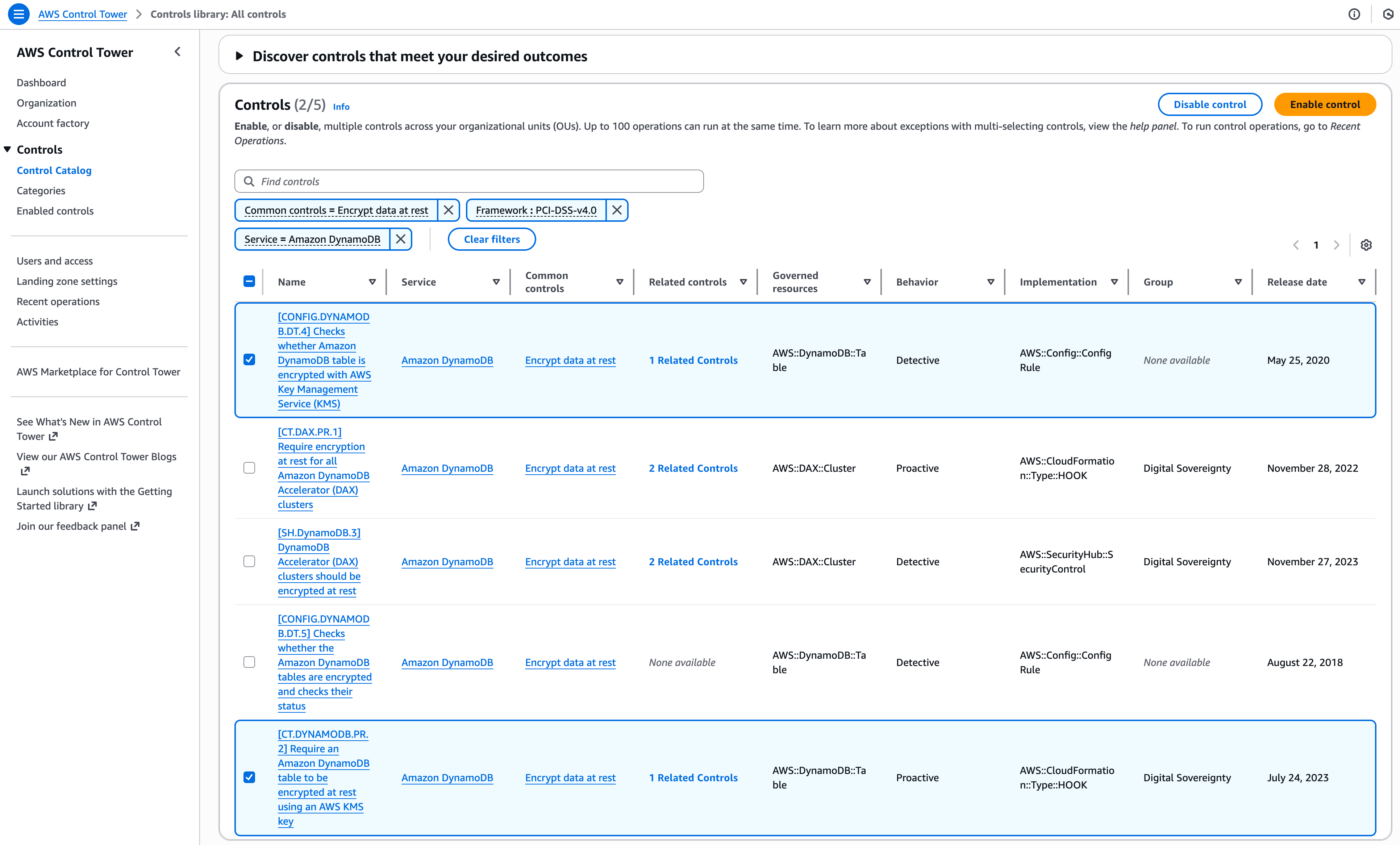Image resolution: width=1400 pixels, height=845 pixels.
Task: Toggle the select-all controls checkbox
Action: coord(249,282)
